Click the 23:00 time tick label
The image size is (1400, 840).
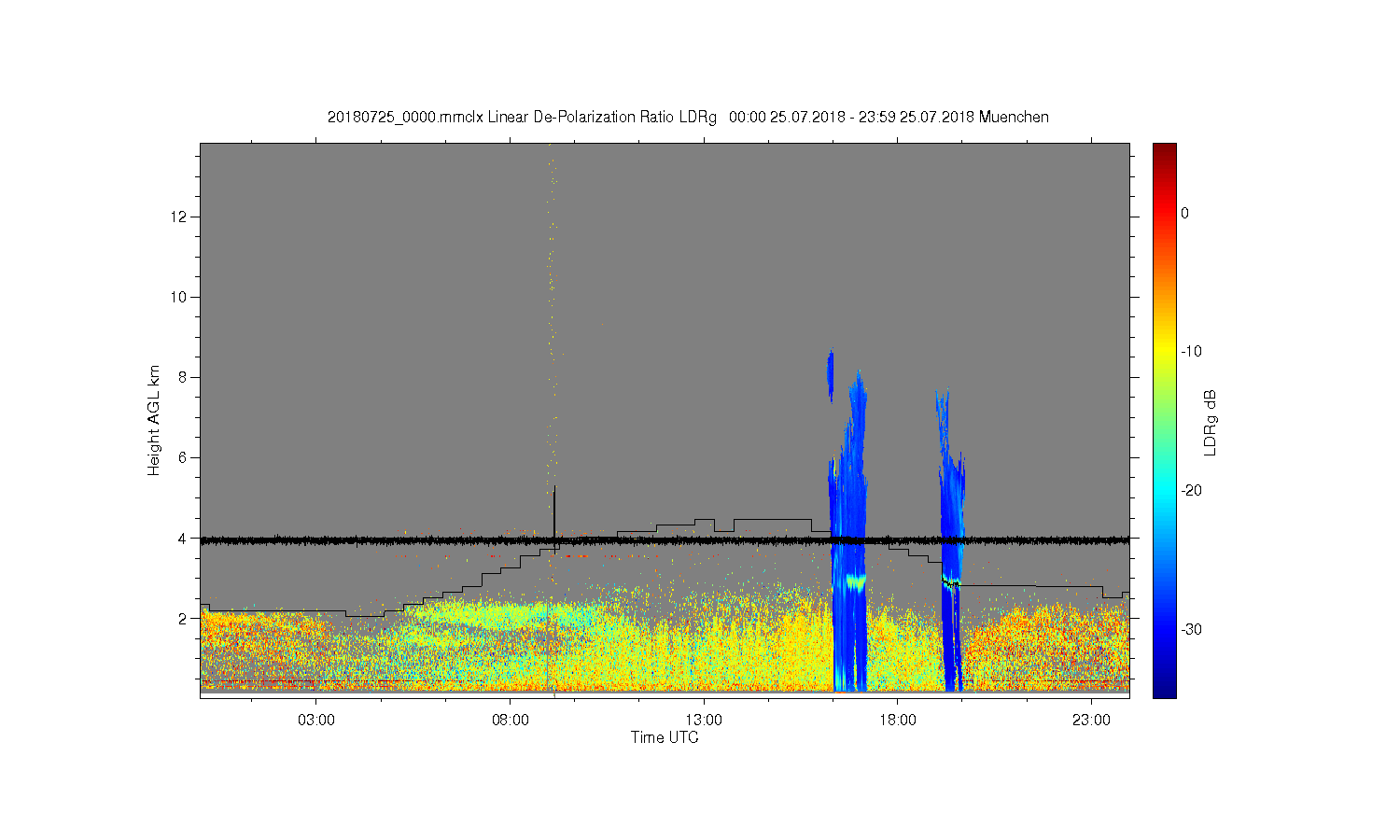[1091, 721]
